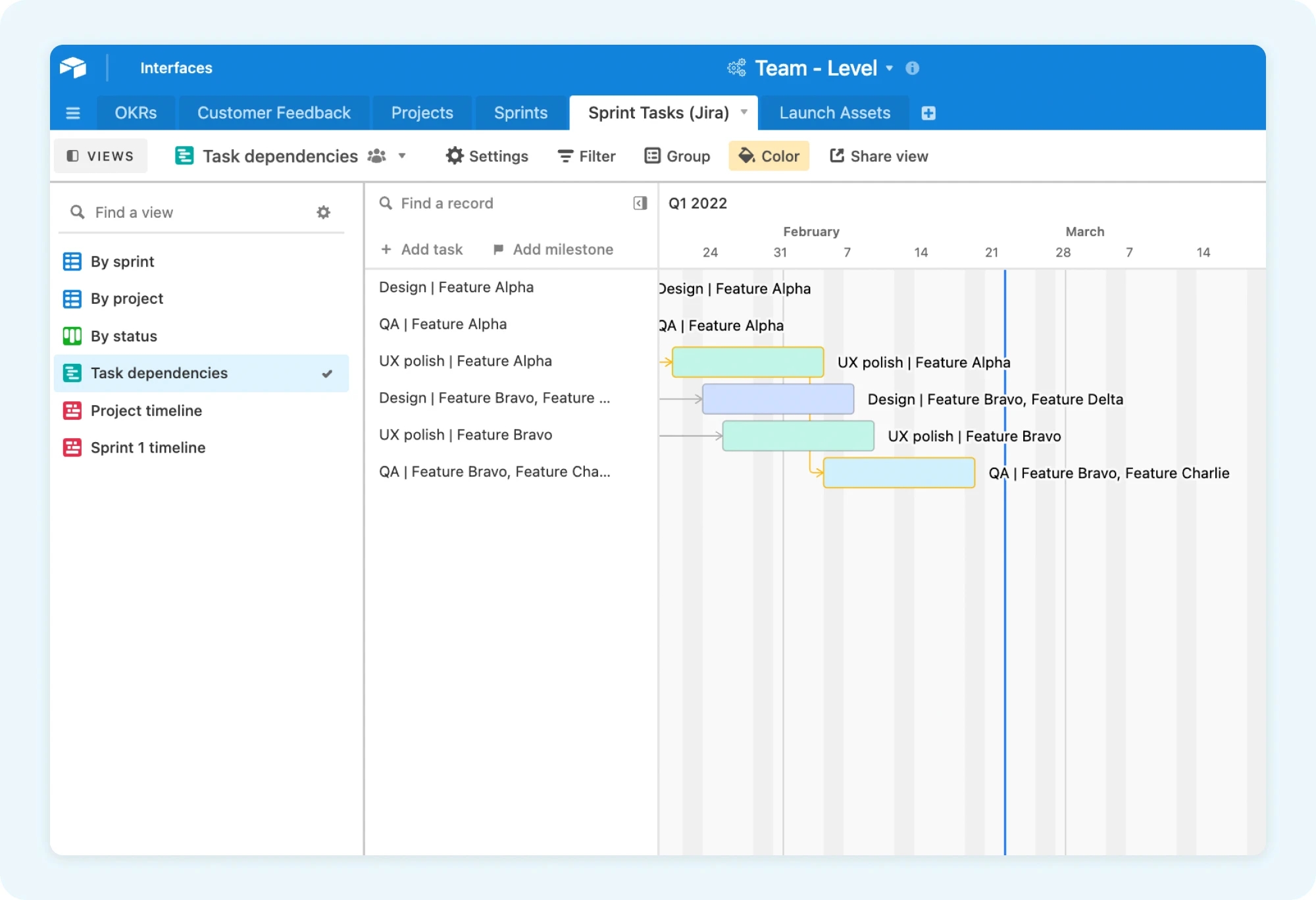Open Sprint Tasks (Jira) tab dropdown arrow
Viewport: 1316px width, 900px height.
pyautogui.click(x=744, y=112)
